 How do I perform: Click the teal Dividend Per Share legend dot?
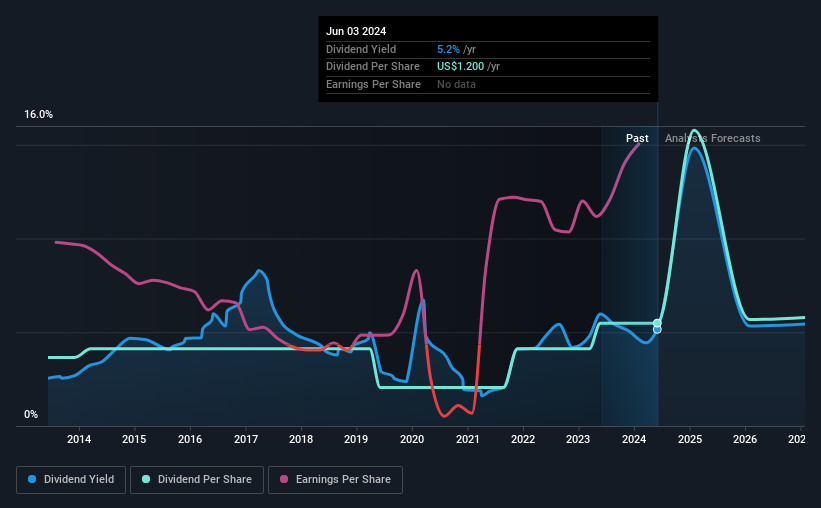pyautogui.click(x=146, y=479)
